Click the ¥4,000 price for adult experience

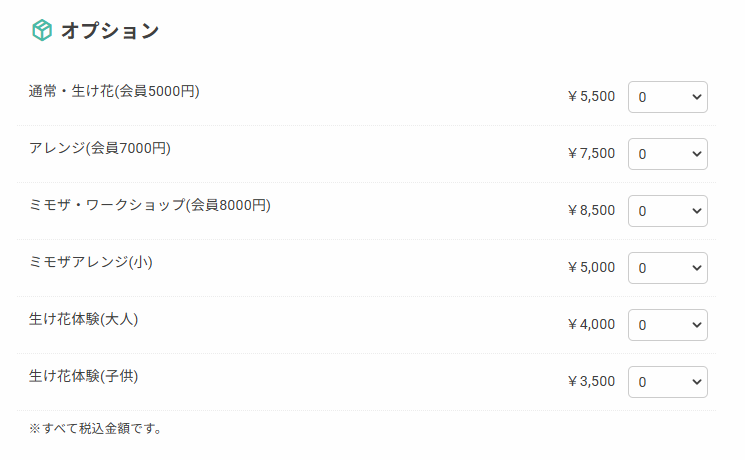[591, 325]
